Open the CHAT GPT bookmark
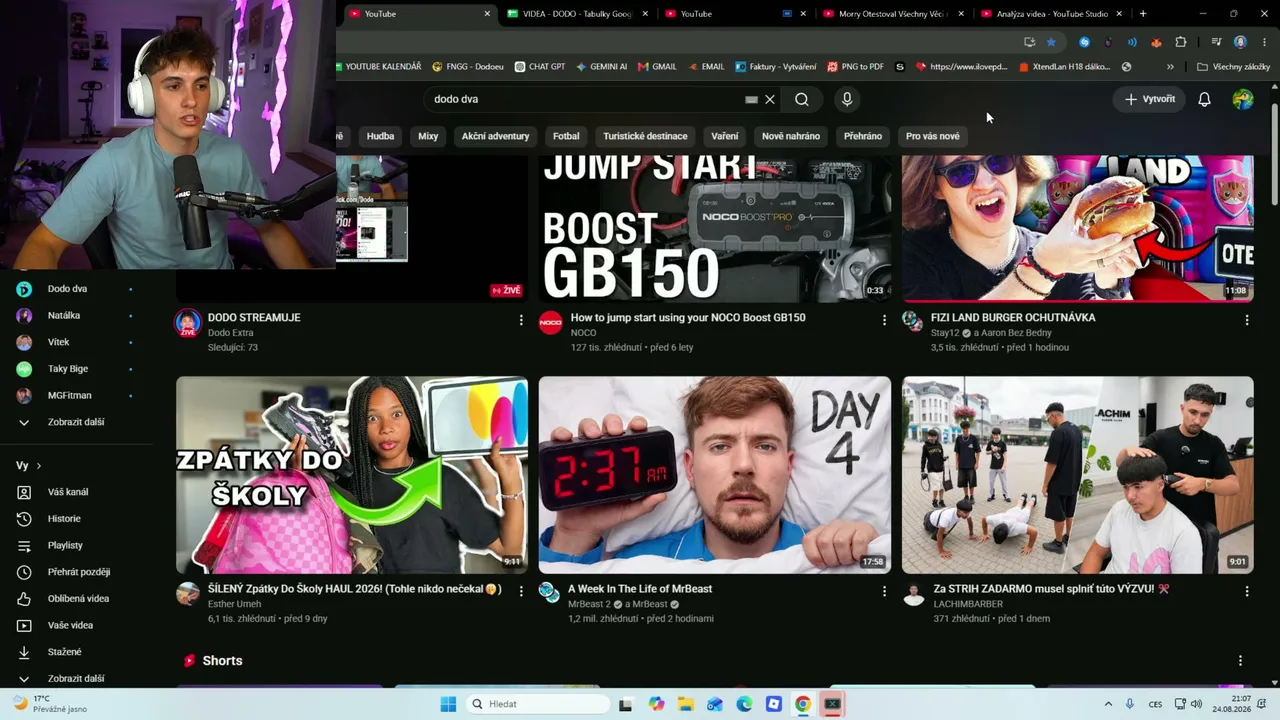The width and height of the screenshot is (1280, 720). pyautogui.click(x=540, y=67)
